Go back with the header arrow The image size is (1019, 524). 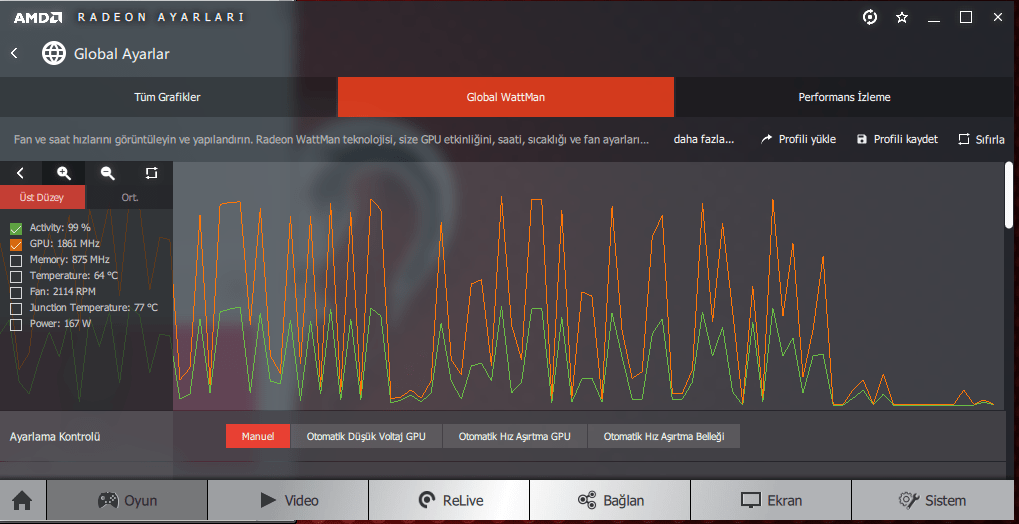(x=14, y=53)
